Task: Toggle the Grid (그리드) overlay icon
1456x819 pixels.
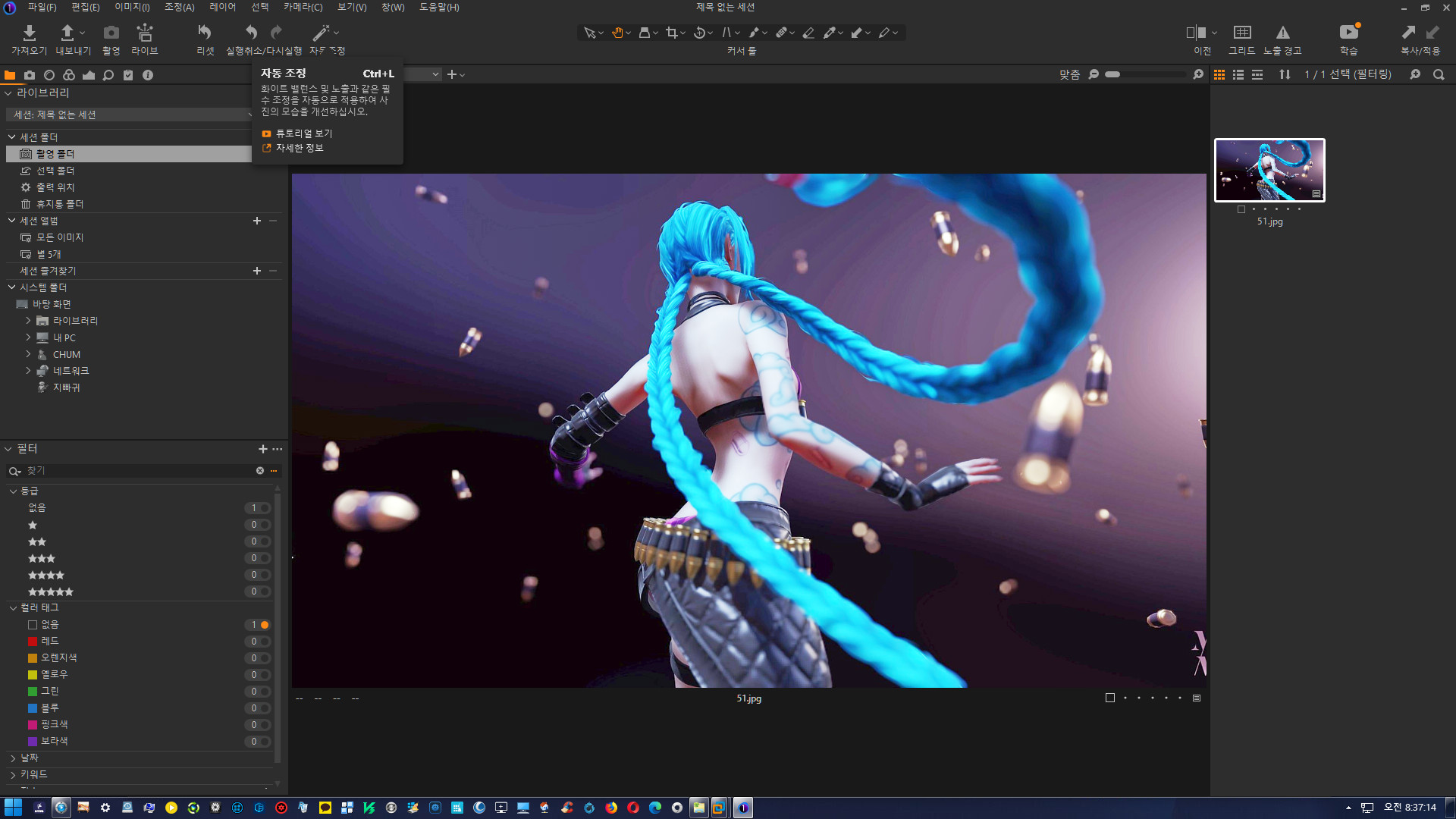Action: click(1242, 32)
